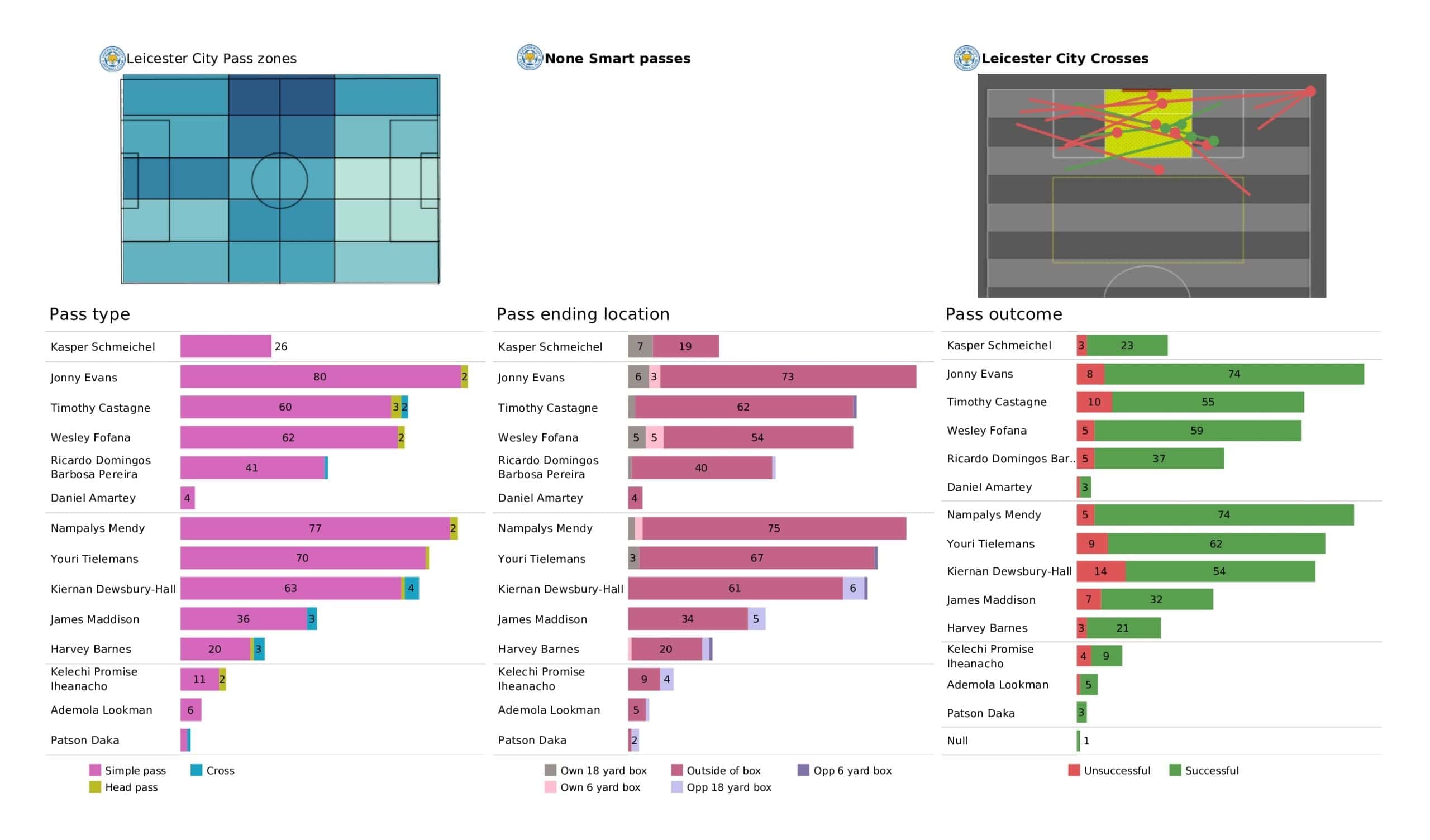Select the Head pass legend swatch

96,787
